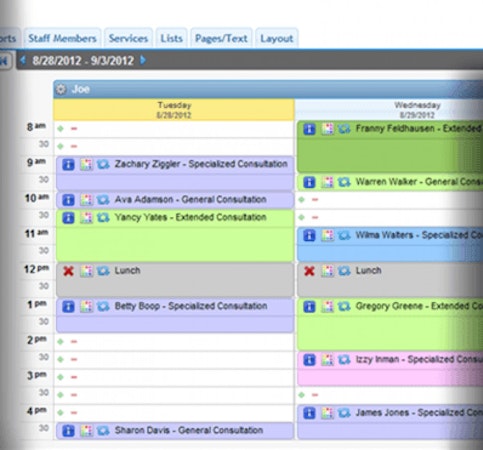Click recurrence icon for Sharon Davis
This screenshot has height=450, width=483.
click(103, 430)
